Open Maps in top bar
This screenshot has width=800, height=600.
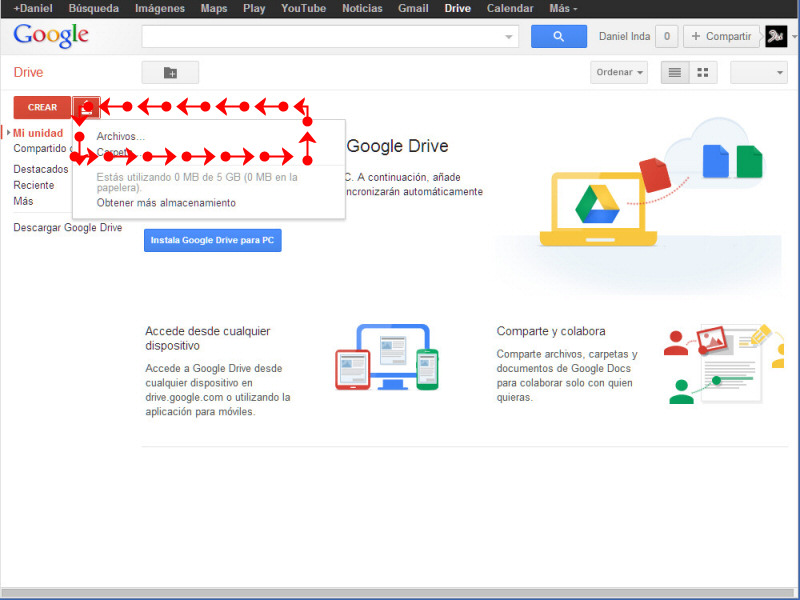pyautogui.click(x=214, y=8)
